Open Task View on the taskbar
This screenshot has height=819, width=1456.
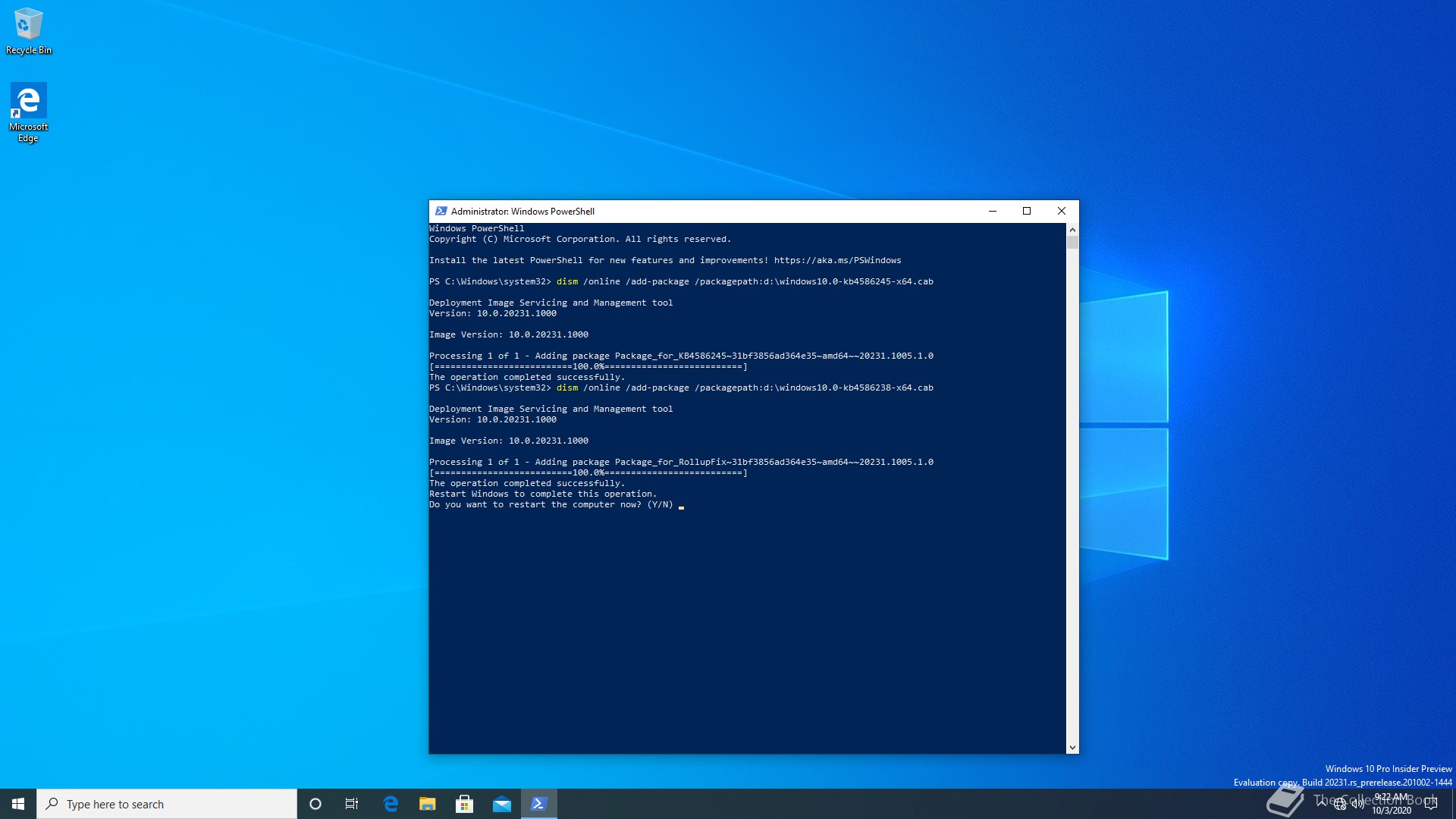(352, 804)
